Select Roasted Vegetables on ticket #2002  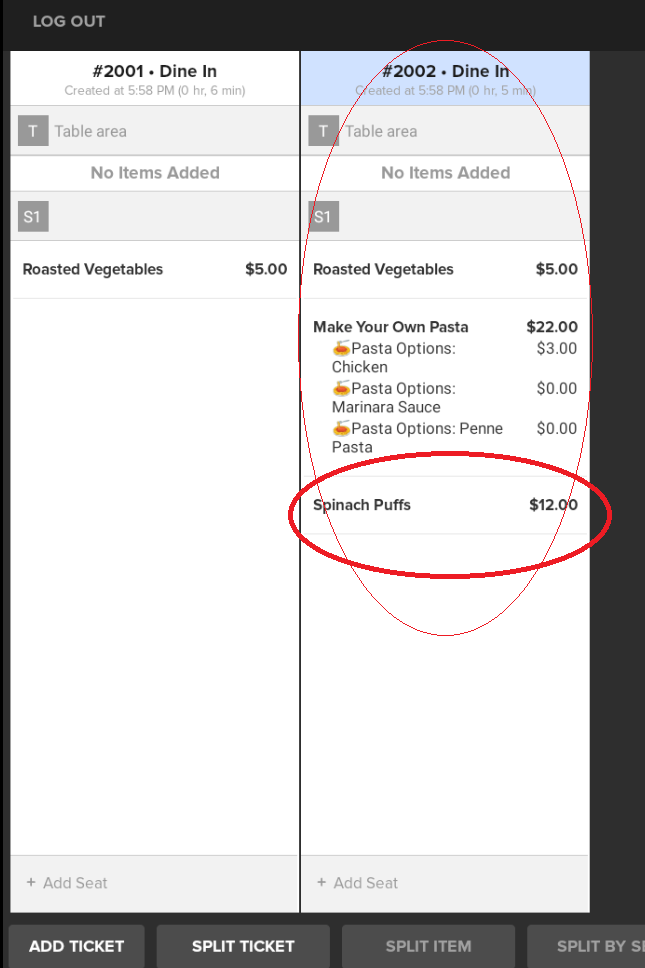(383, 269)
